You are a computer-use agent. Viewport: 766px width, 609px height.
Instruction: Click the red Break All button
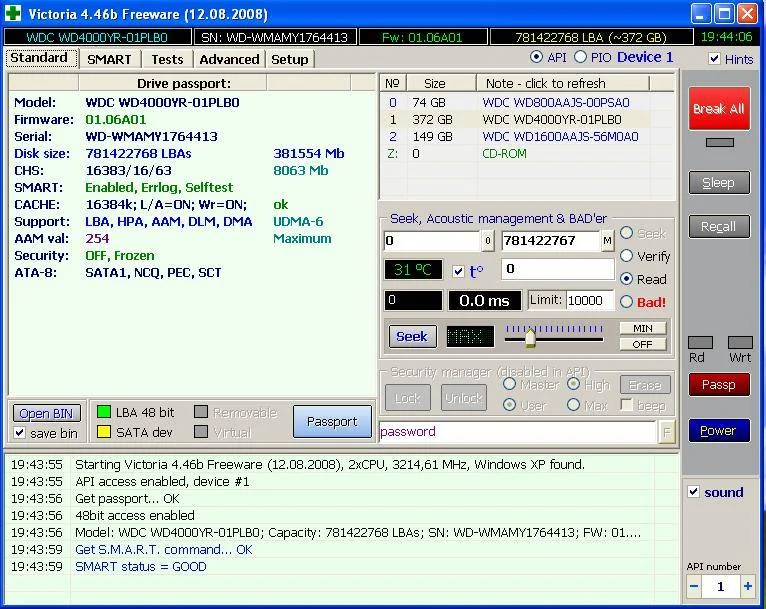tap(718, 108)
